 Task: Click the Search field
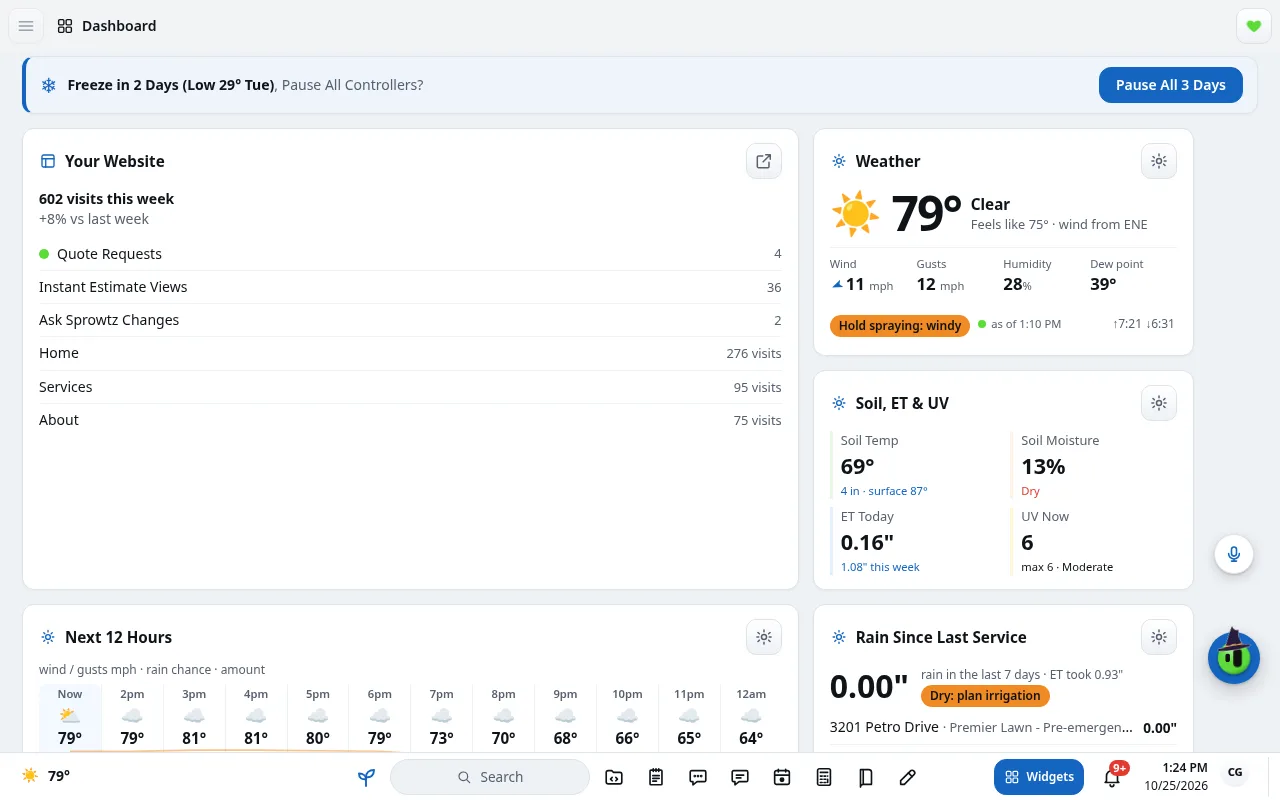click(x=490, y=777)
